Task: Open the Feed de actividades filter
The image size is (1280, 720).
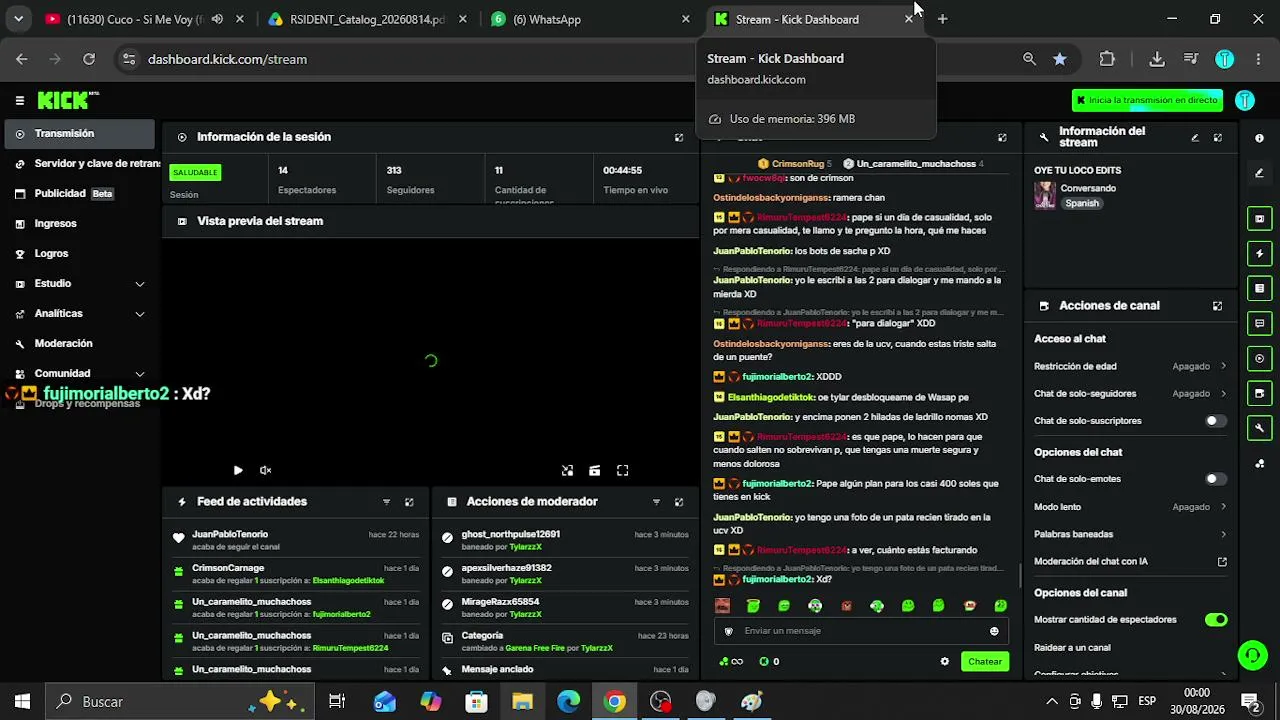Action: [386, 502]
